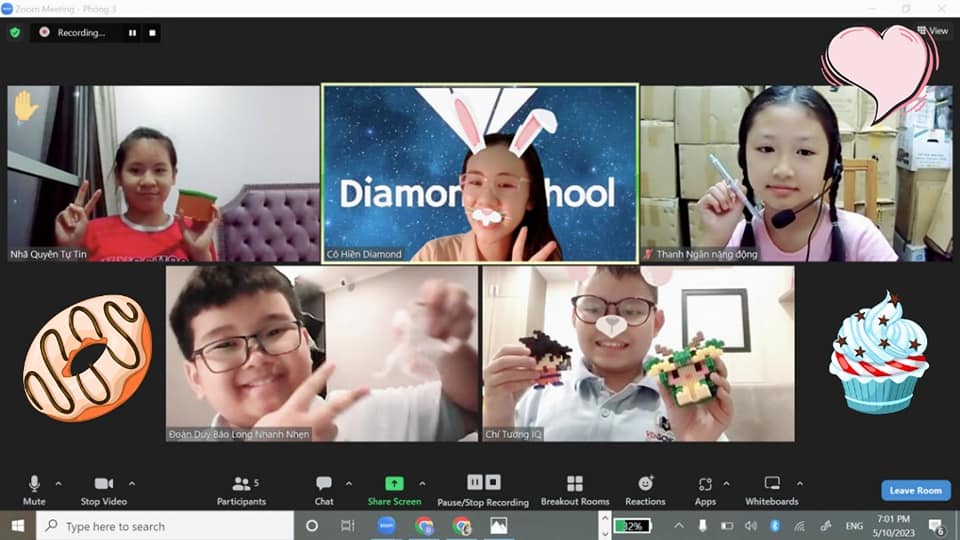This screenshot has width=960, height=540.
Task: Expand audio options arrow next to Mute
Action: click(x=58, y=484)
